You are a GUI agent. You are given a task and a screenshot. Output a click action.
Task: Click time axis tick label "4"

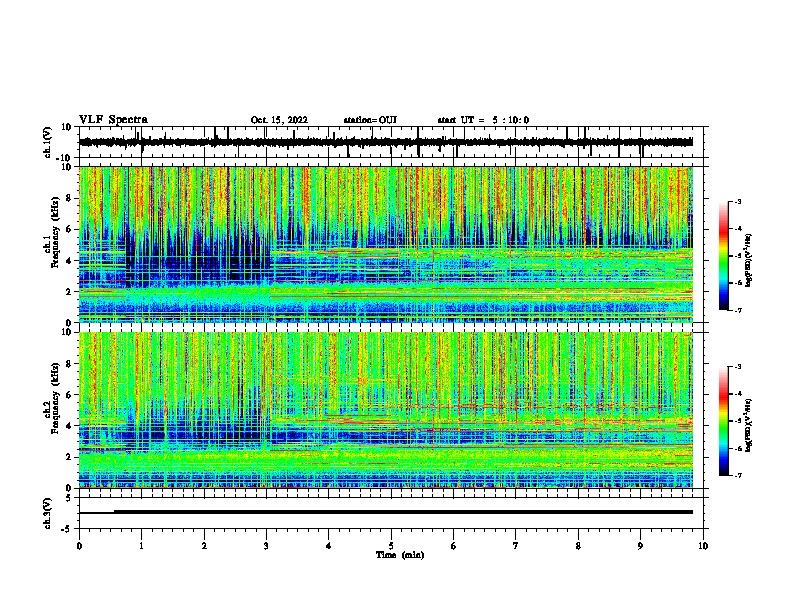click(329, 546)
